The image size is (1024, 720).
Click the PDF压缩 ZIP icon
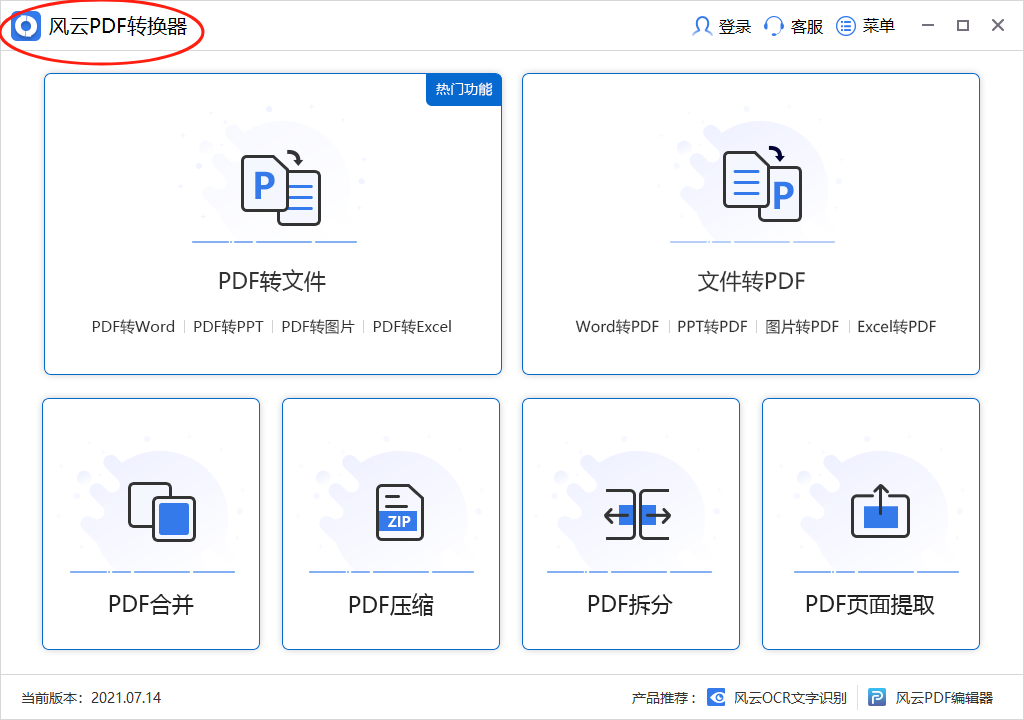tap(400, 512)
